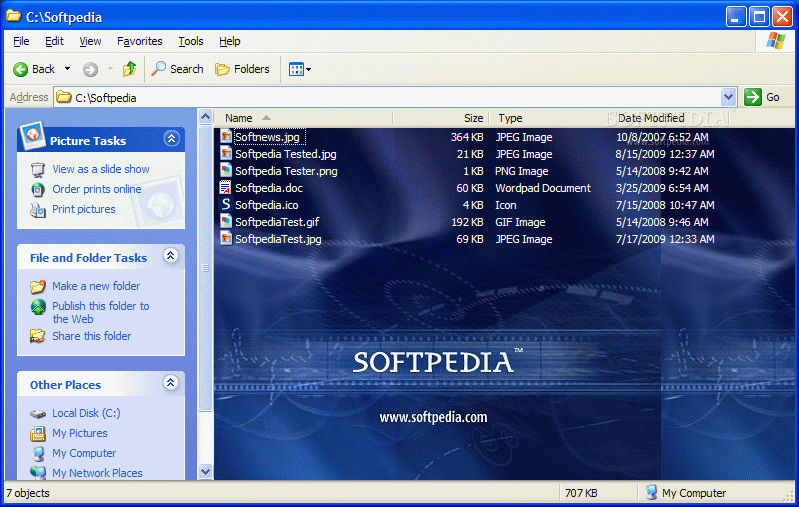Click View as a slide show
799x507 pixels.
point(101,169)
